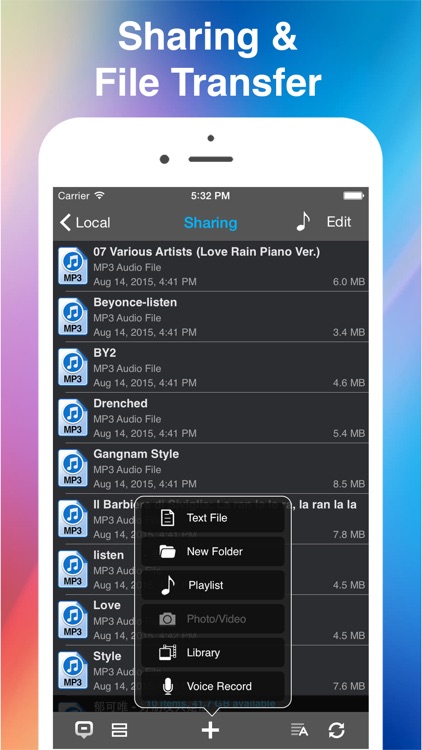This screenshot has height=750, width=422.
Task: Tap the '5.4 MB' size of Drenched
Action: click(349, 434)
